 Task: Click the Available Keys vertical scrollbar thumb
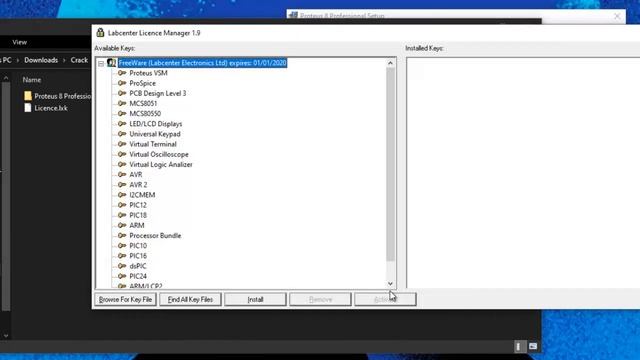pos(390,164)
